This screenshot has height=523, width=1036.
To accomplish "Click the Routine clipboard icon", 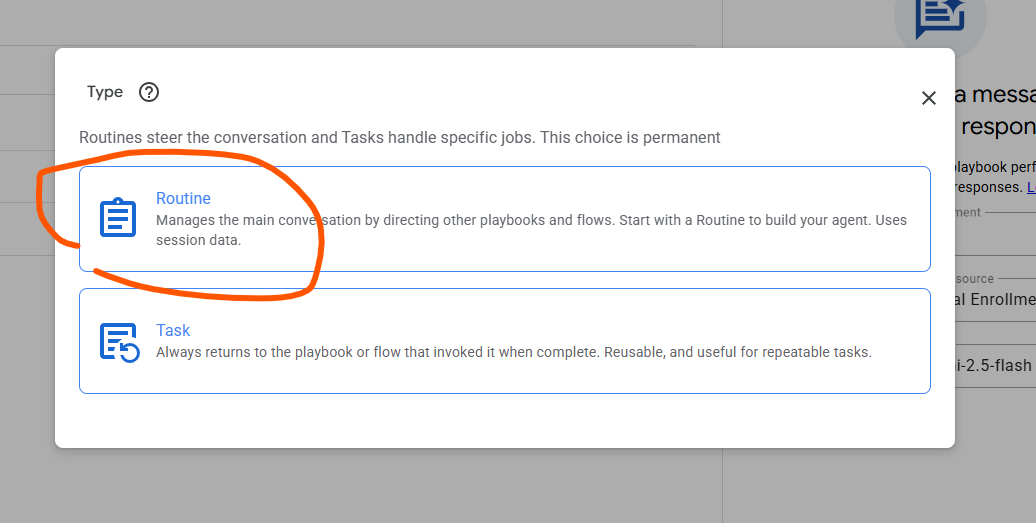I will click(x=118, y=218).
